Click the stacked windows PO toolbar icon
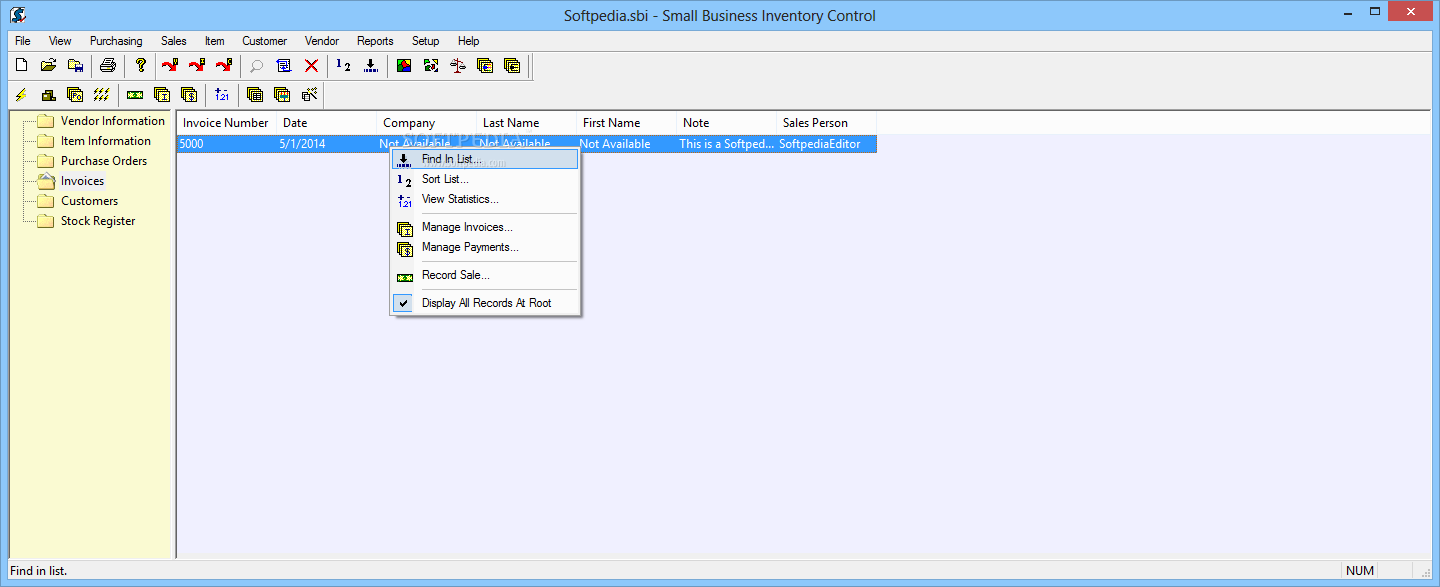Image resolution: width=1440 pixels, height=587 pixels. (75, 95)
